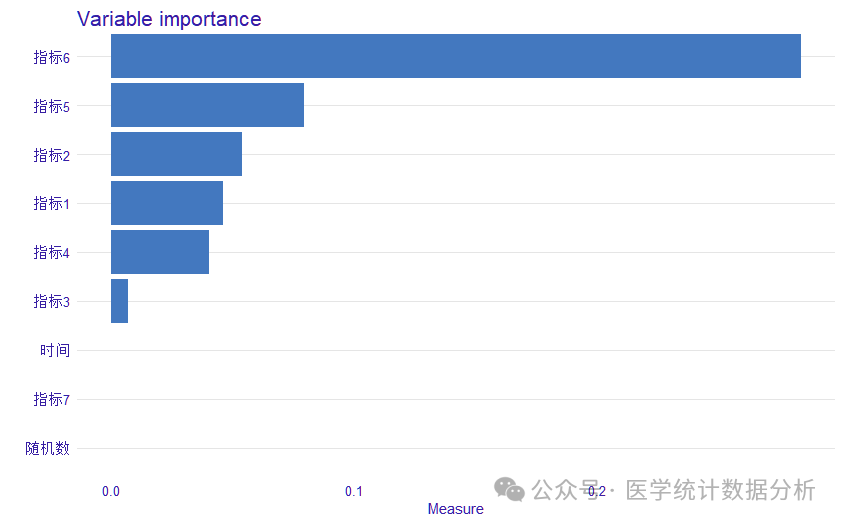Screen dimensions: 843x524
Task: Click the 指标5 axis label
Action: tap(52, 106)
